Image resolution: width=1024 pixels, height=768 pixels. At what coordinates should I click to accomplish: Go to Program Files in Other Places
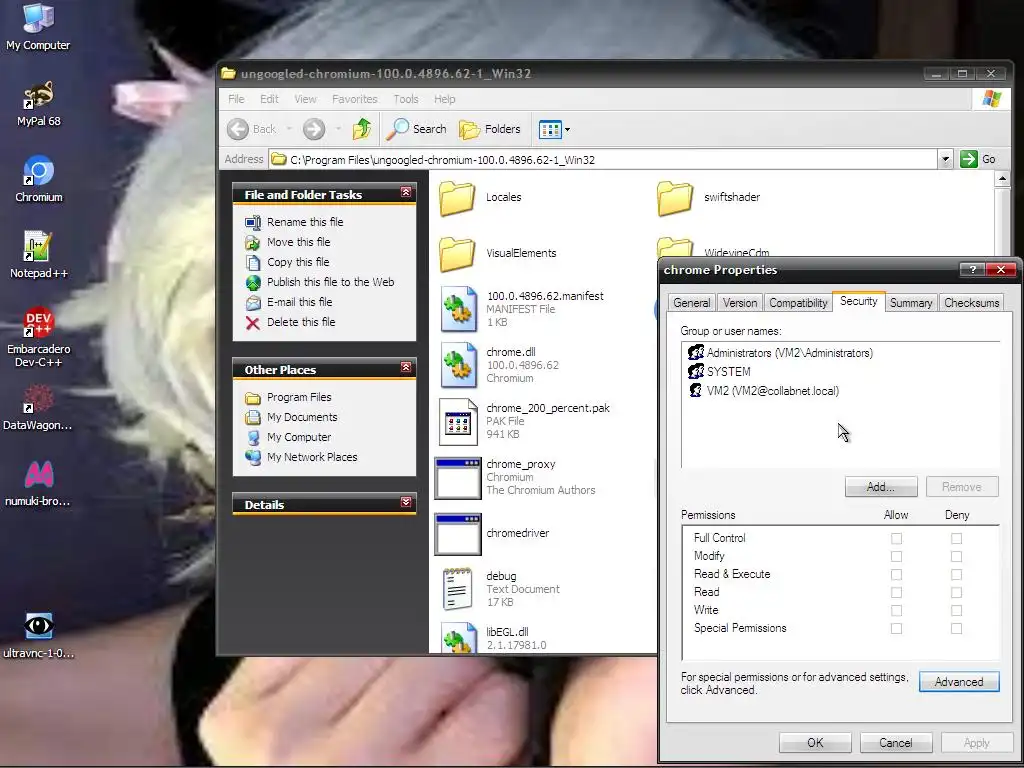298,397
